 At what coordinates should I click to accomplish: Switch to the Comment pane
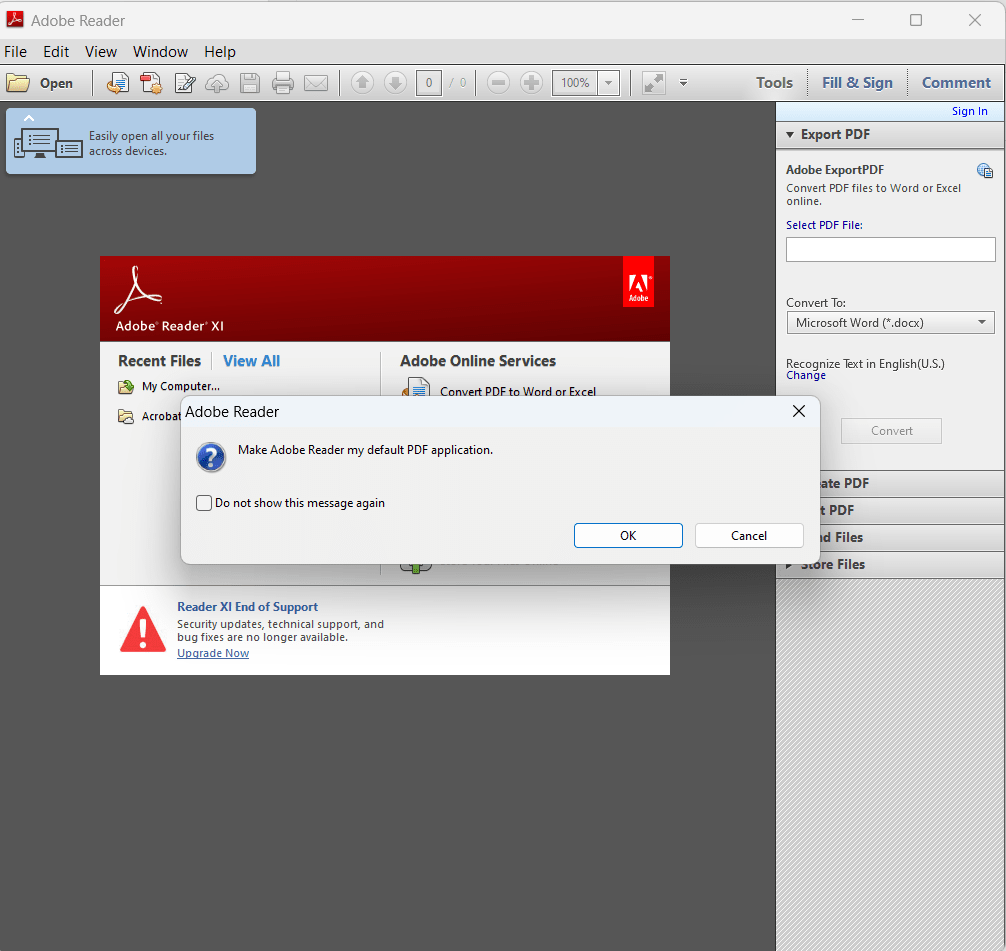(x=956, y=83)
